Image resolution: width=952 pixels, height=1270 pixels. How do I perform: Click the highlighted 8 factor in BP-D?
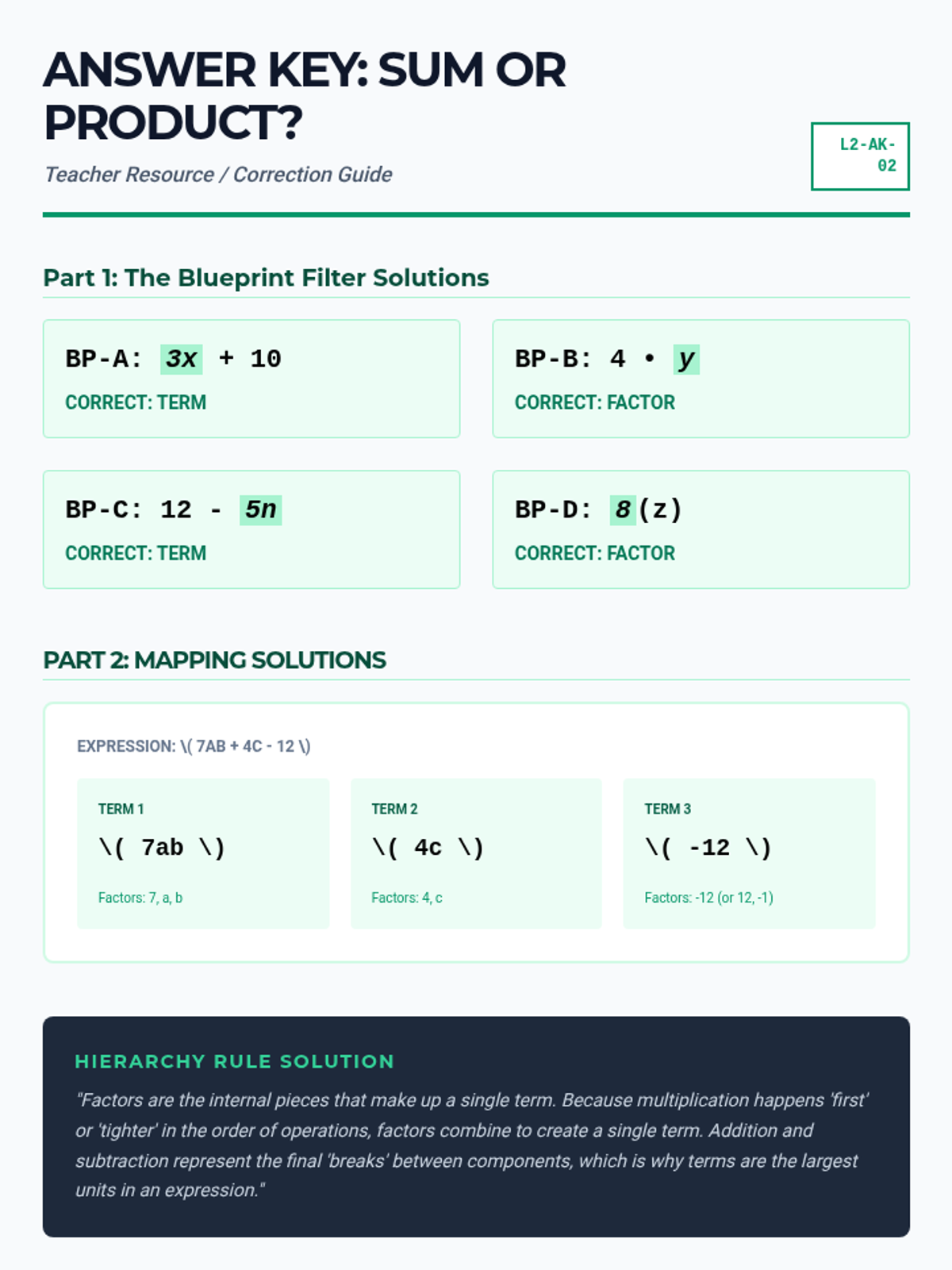pyautogui.click(x=623, y=510)
